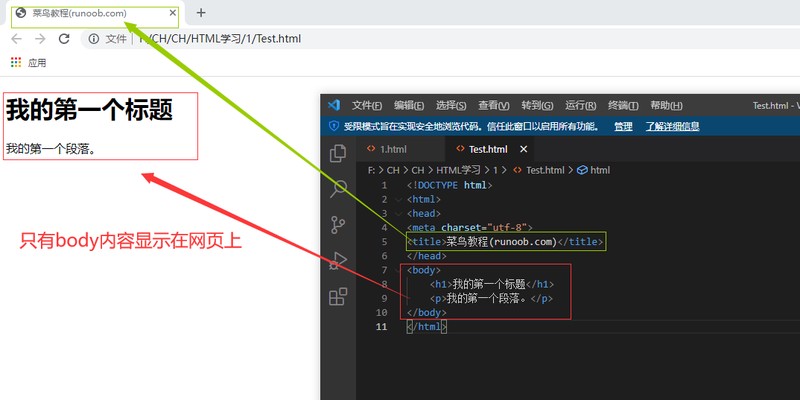Close the Test.html editor tab
Image resolution: width=800 pixels, height=400 pixels.
click(523, 149)
